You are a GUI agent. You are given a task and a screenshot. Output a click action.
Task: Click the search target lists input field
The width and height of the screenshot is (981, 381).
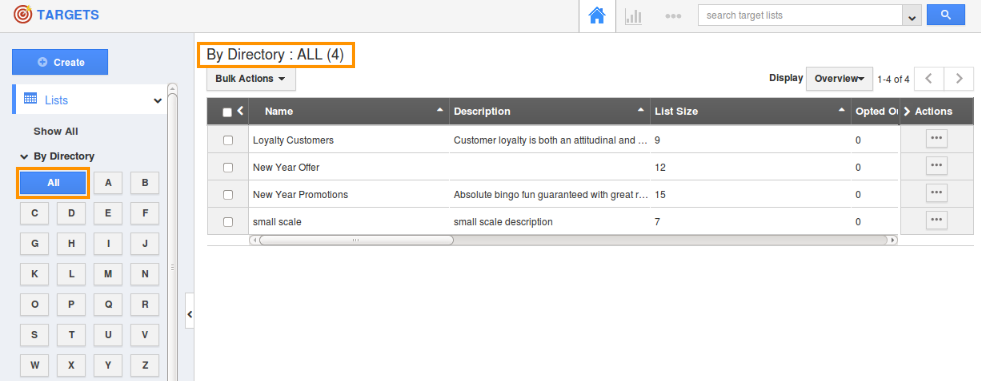point(800,16)
